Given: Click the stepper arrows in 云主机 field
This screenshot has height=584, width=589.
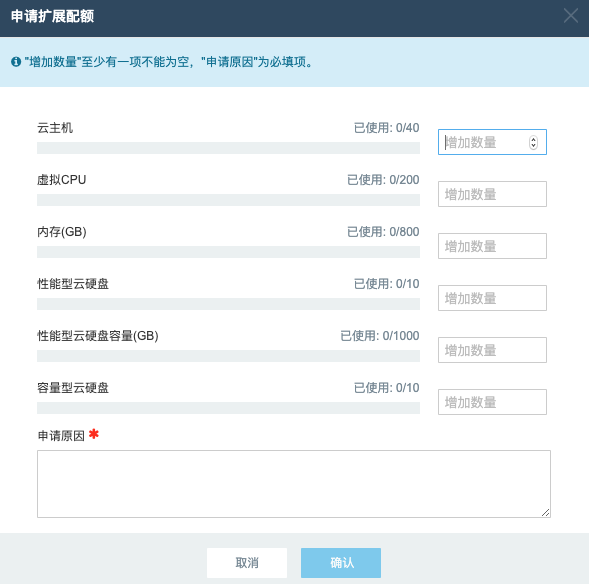Looking at the screenshot, I should coord(533,142).
